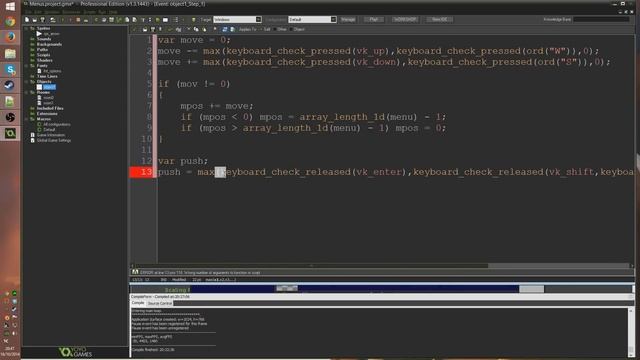Select the Backgrounds folder in resource tree
Screen dimensions: 640x360
[x=49, y=44]
